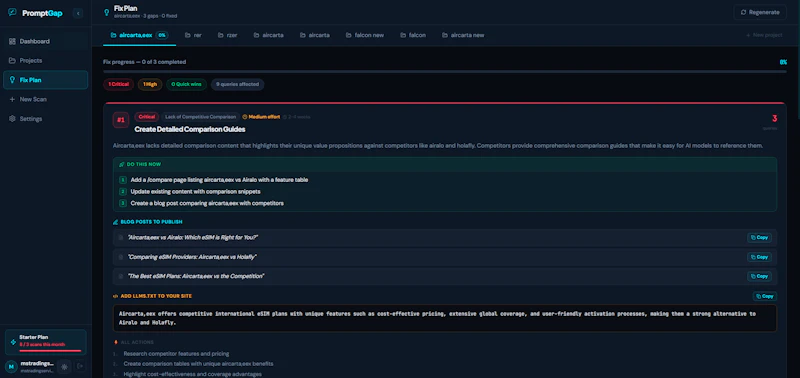Click 'Create comparison tables with unique aircarta,eex benefits'

[x=198, y=364]
